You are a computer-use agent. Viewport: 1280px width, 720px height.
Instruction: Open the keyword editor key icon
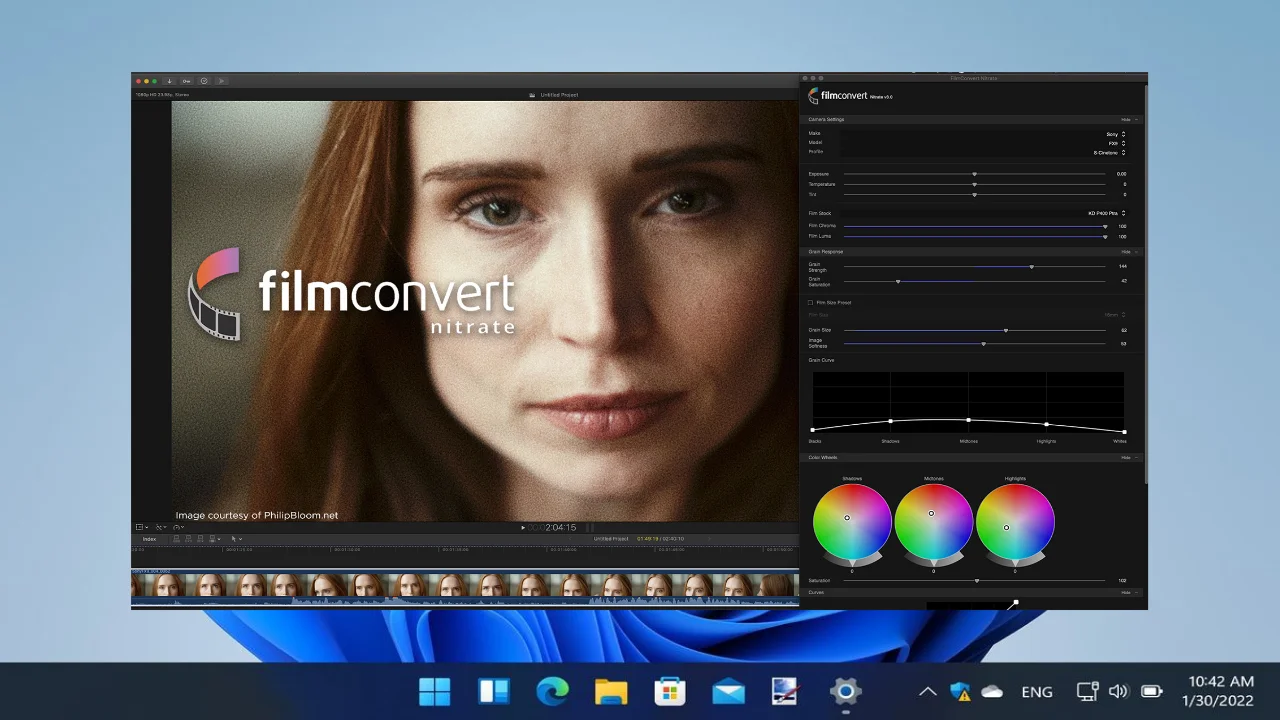[186, 81]
